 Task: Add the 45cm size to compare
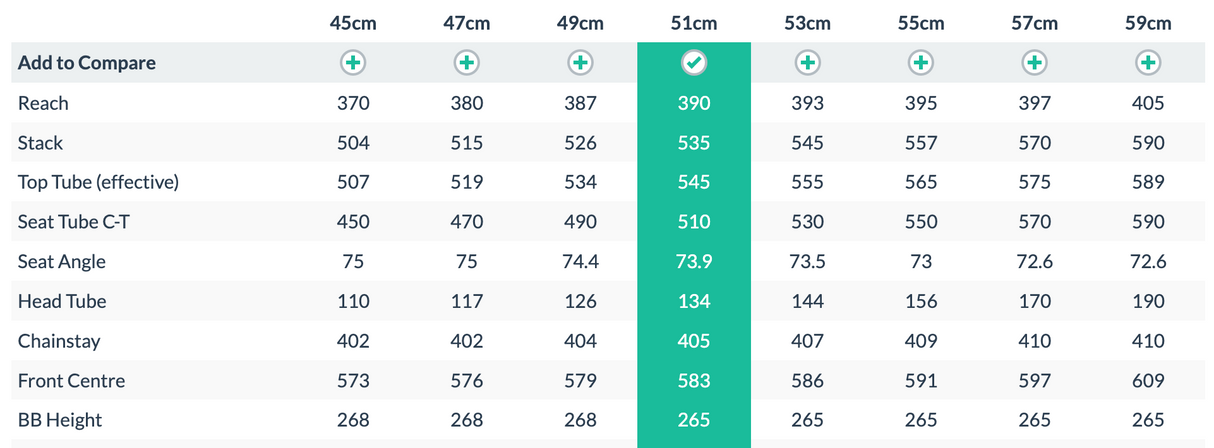[x=353, y=63]
